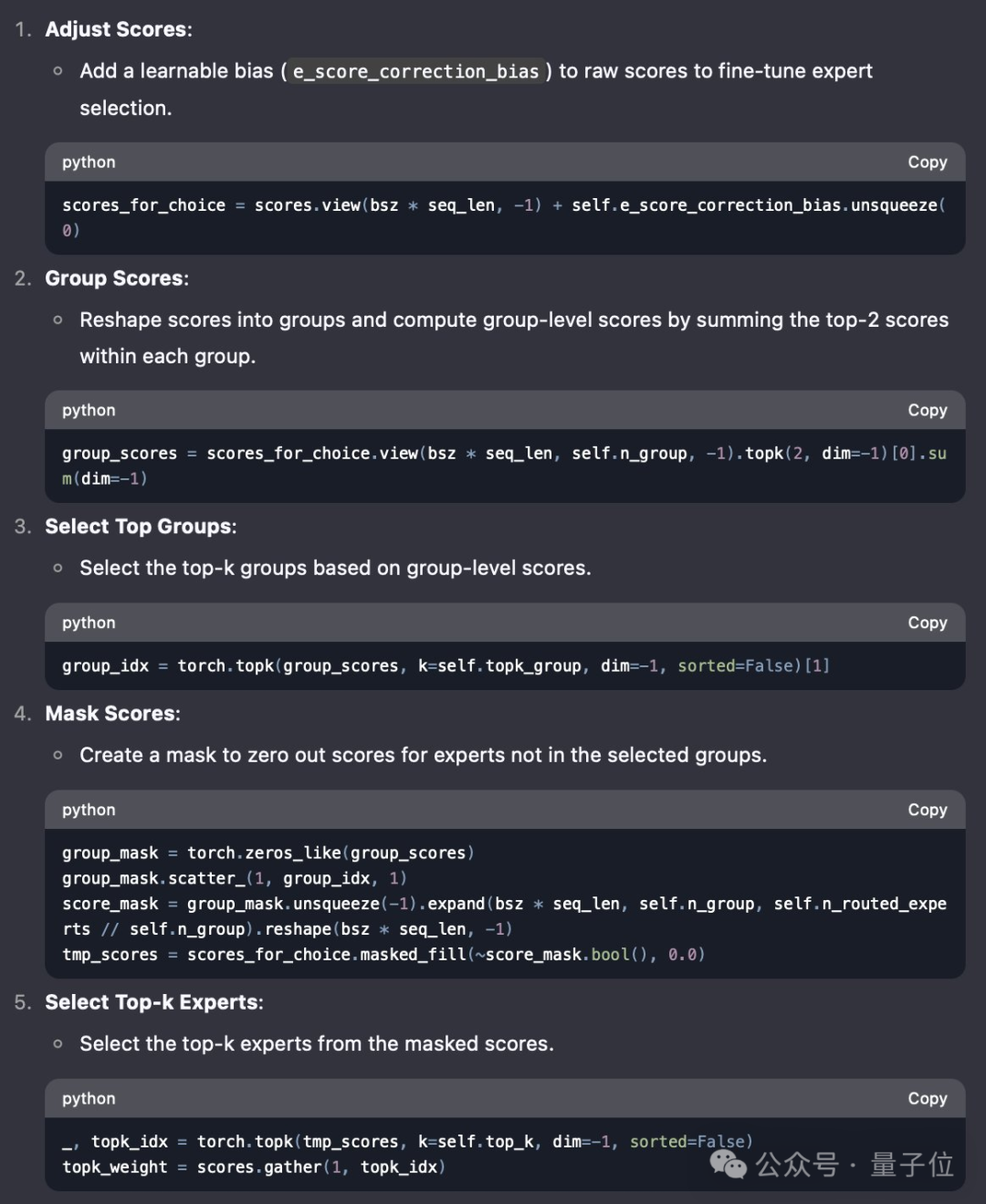Click the group_idx code line
This screenshot has height=1204, width=986.
pos(445,665)
